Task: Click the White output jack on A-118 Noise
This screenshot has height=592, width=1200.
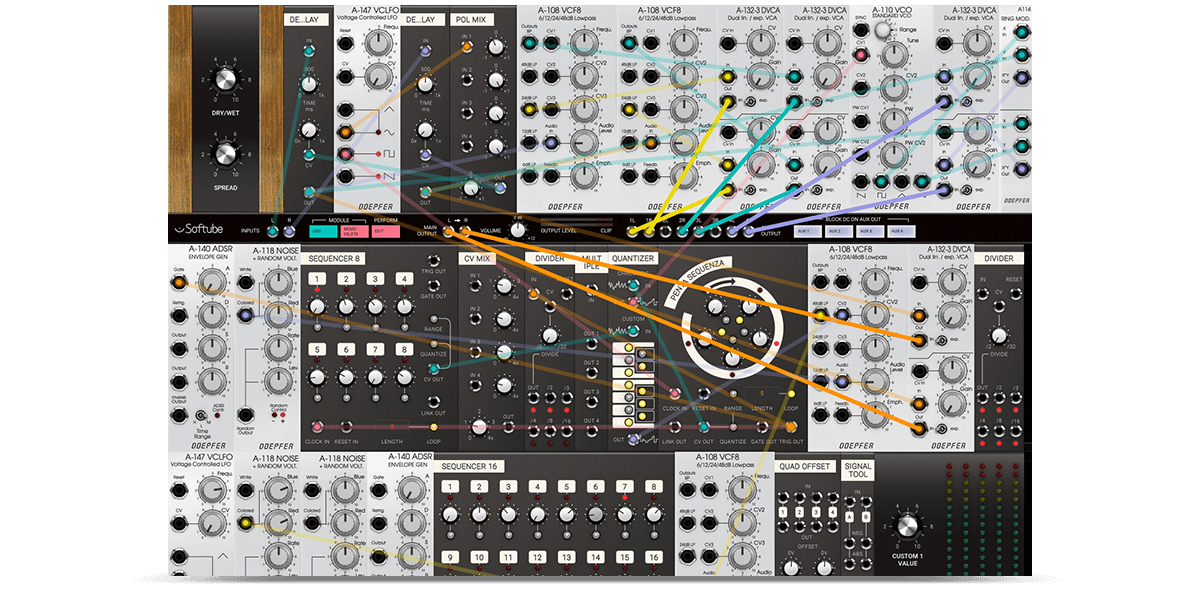Action: coord(245,281)
